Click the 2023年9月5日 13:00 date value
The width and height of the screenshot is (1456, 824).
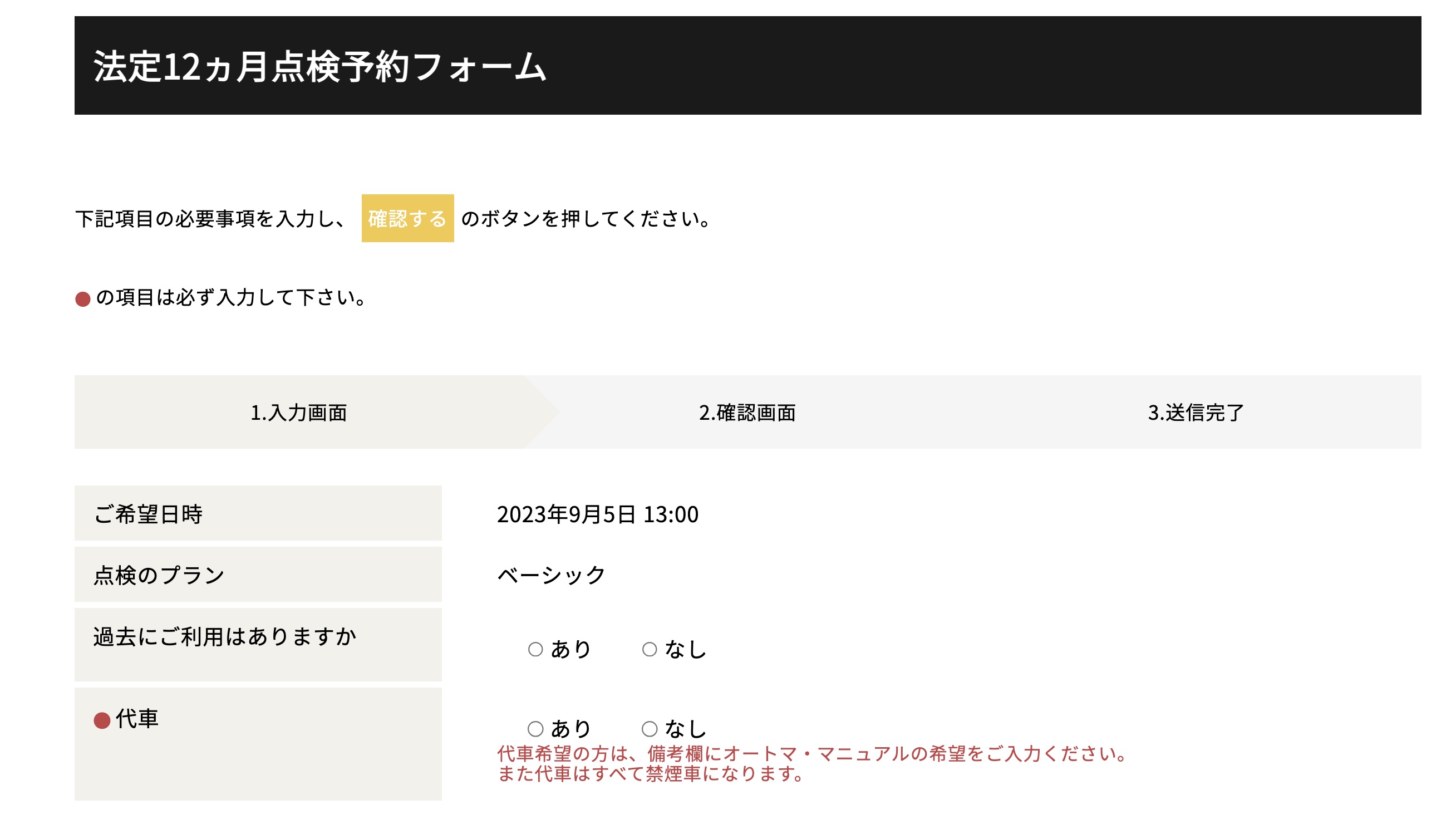tap(597, 514)
